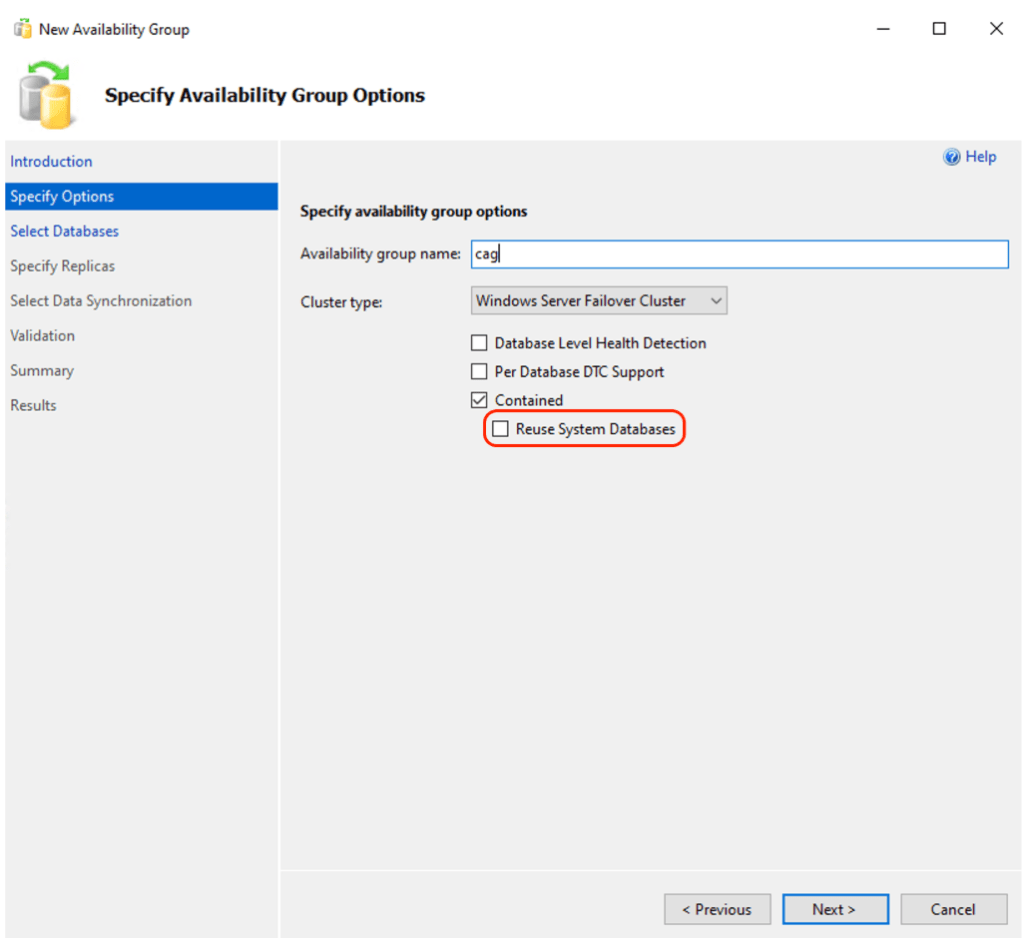Check Per Database DTC Support option
This screenshot has width=1024, height=938.
tap(479, 372)
